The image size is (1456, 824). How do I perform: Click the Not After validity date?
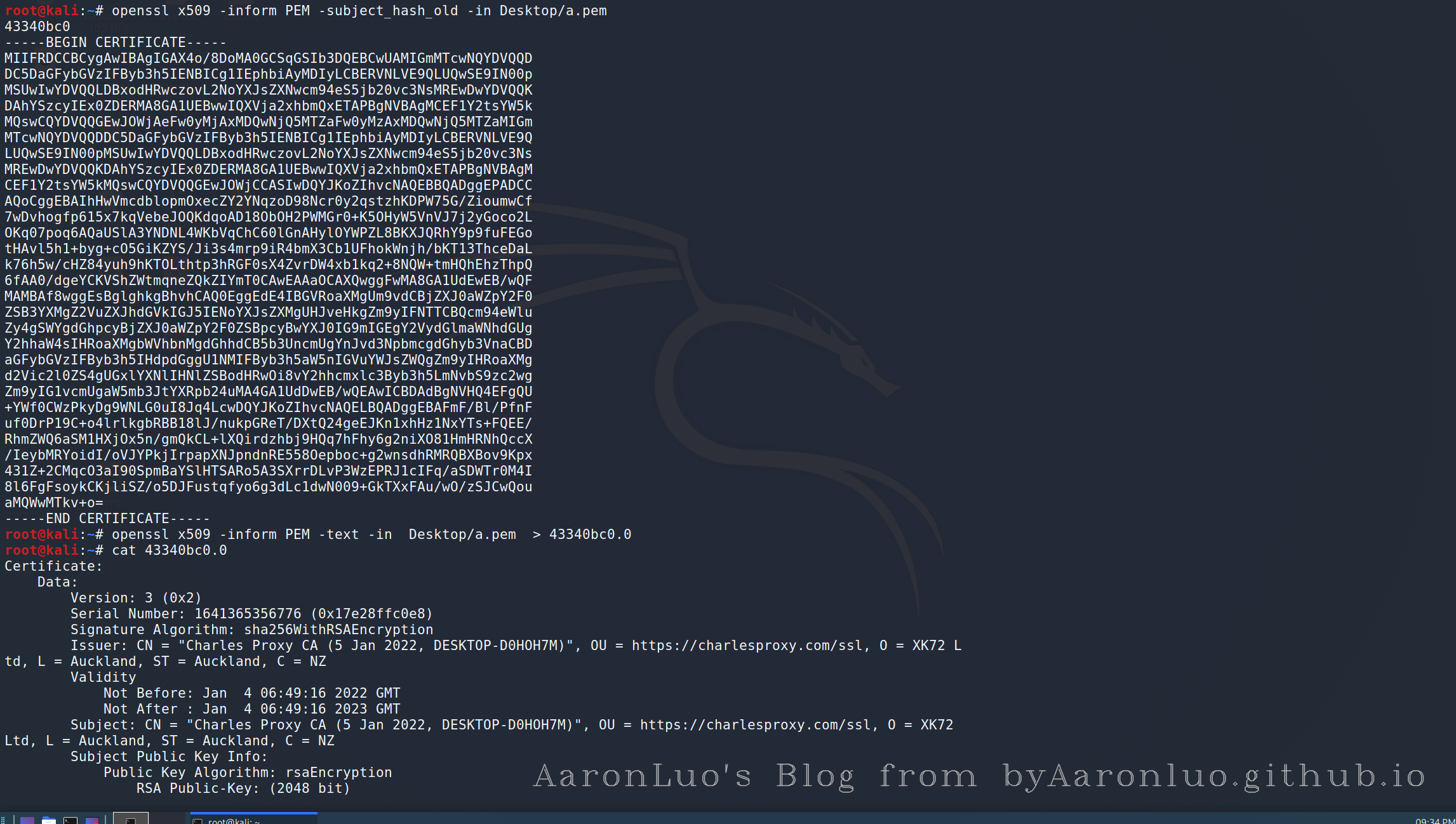(x=302, y=709)
